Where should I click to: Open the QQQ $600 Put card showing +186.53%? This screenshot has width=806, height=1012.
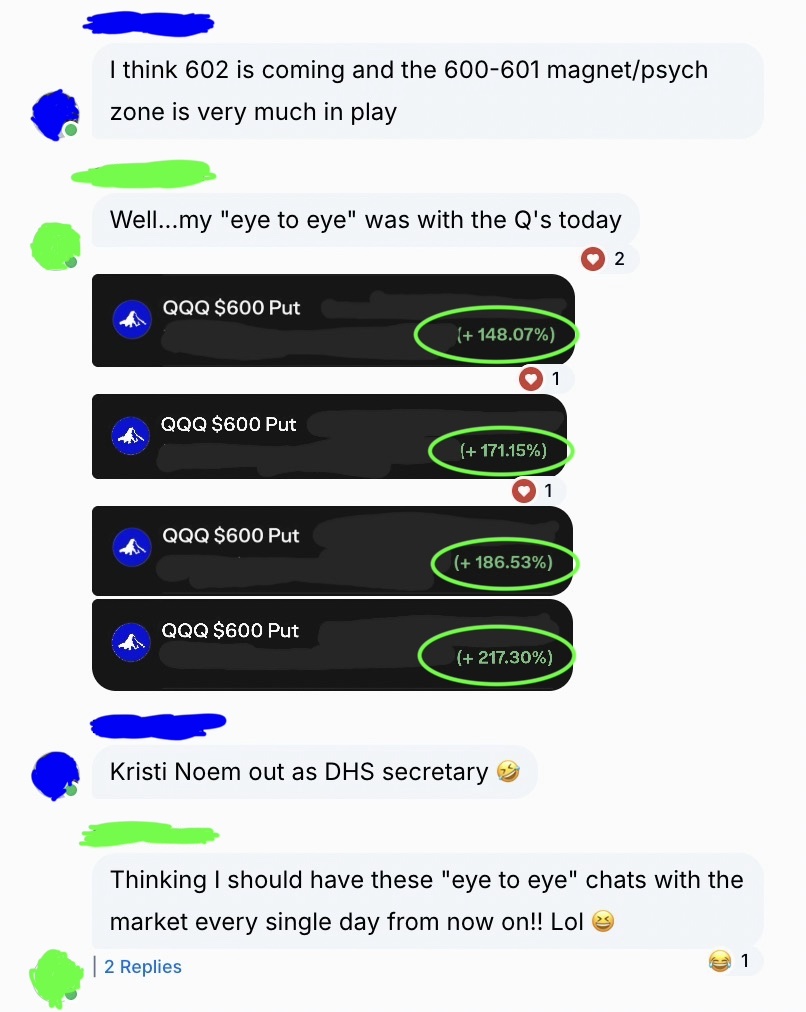pyautogui.click(x=332, y=551)
